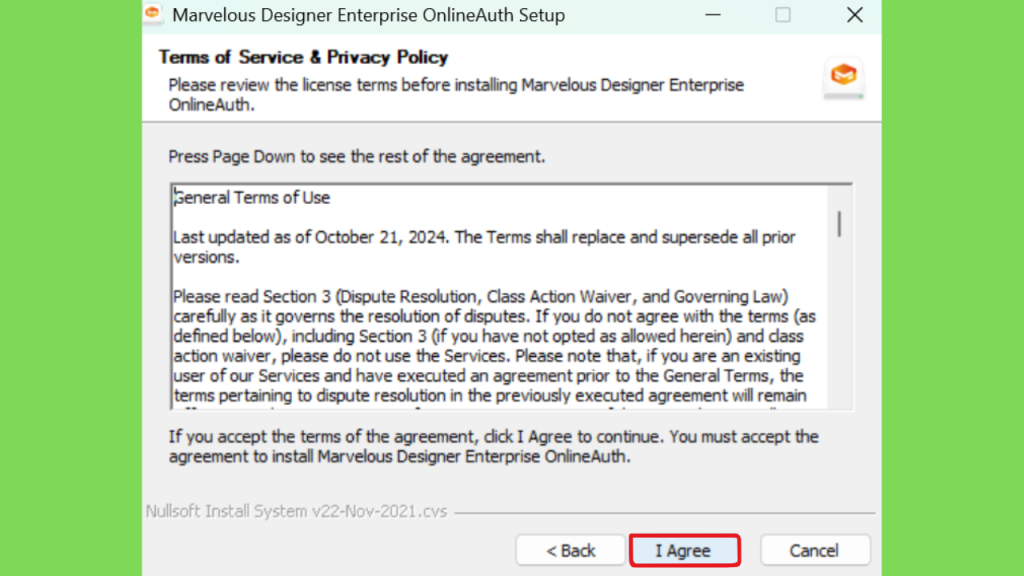Click the Marvelous Designer logo in header

[844, 77]
